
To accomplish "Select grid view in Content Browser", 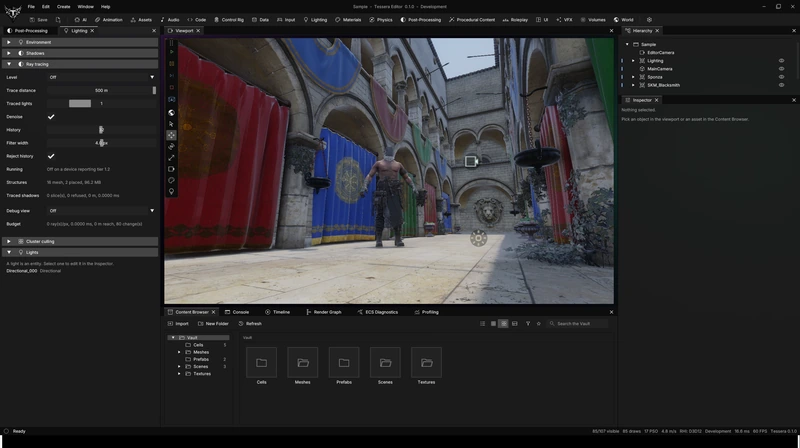I will [x=504, y=323].
